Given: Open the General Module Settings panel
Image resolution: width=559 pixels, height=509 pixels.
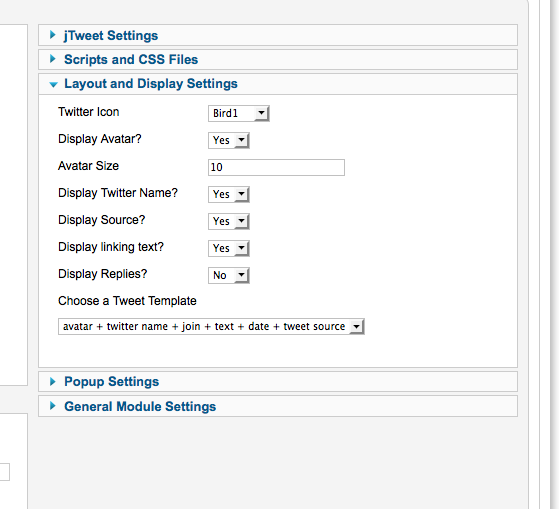Looking at the screenshot, I should click(x=140, y=406).
